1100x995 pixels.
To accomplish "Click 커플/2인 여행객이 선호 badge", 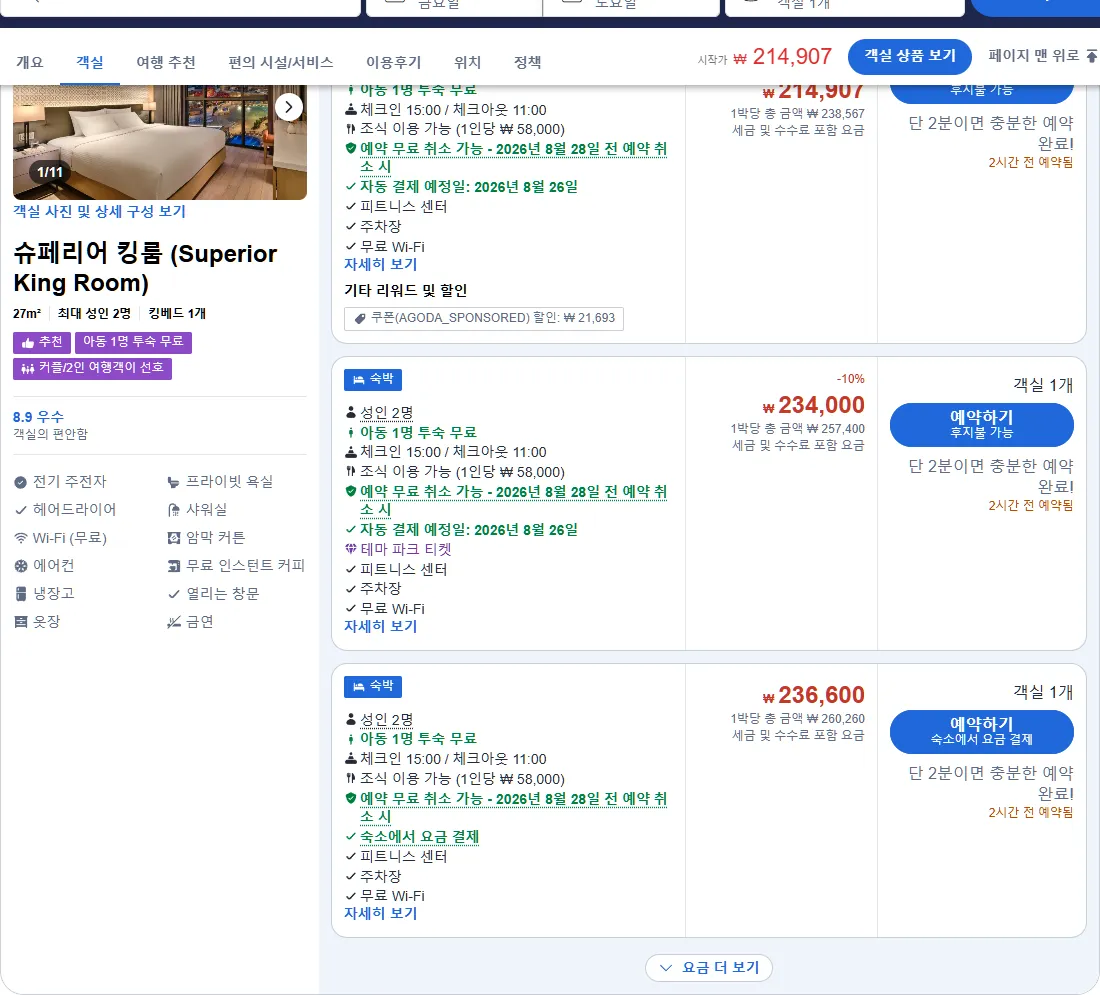I will click(92, 368).
